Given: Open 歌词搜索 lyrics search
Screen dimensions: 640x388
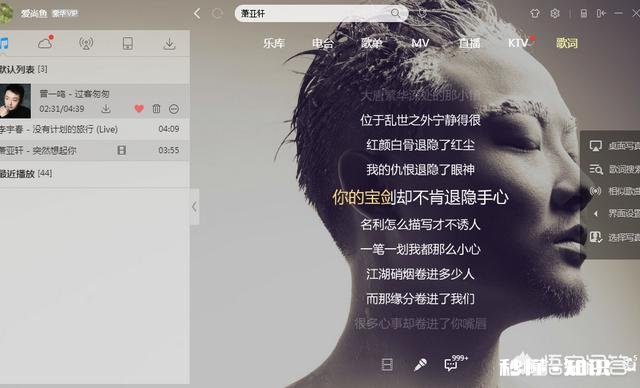Looking at the screenshot, I should click(614, 169).
